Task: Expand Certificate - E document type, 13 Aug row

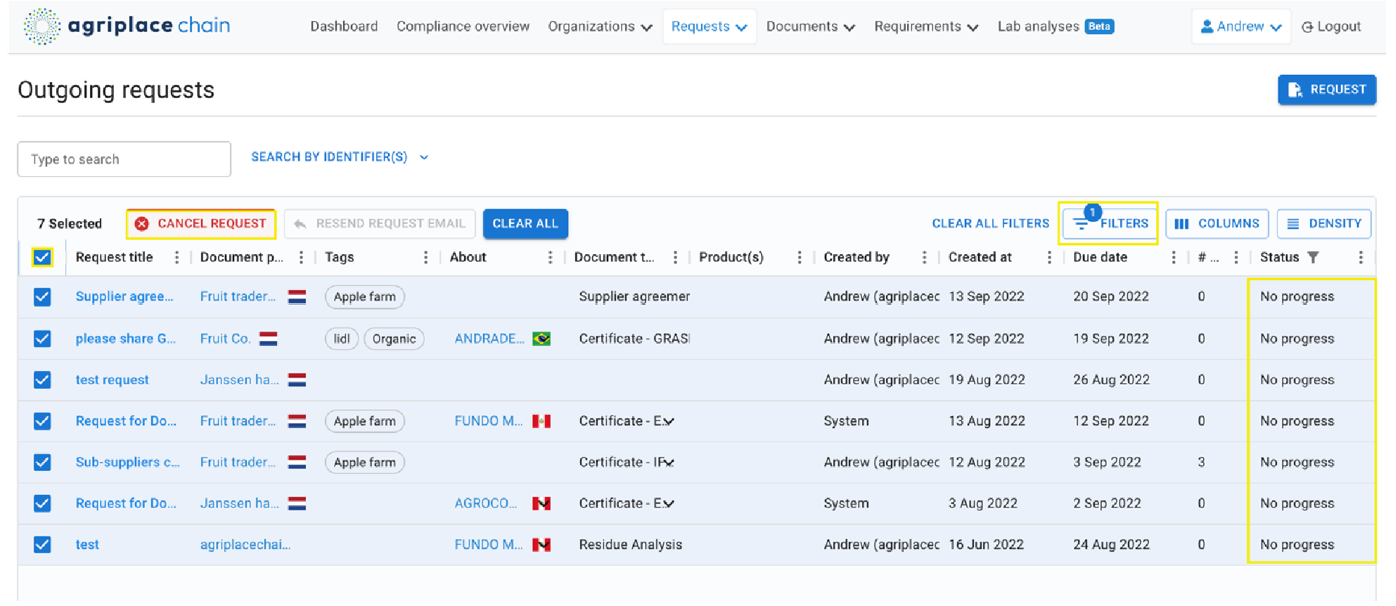Action: coord(668,422)
